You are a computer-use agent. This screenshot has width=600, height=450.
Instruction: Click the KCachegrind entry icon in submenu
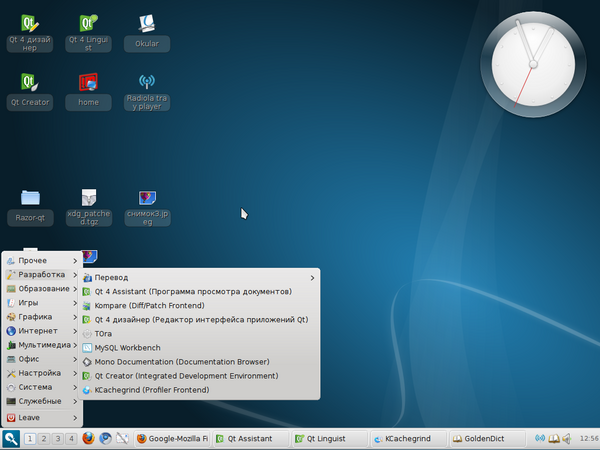click(x=87, y=390)
